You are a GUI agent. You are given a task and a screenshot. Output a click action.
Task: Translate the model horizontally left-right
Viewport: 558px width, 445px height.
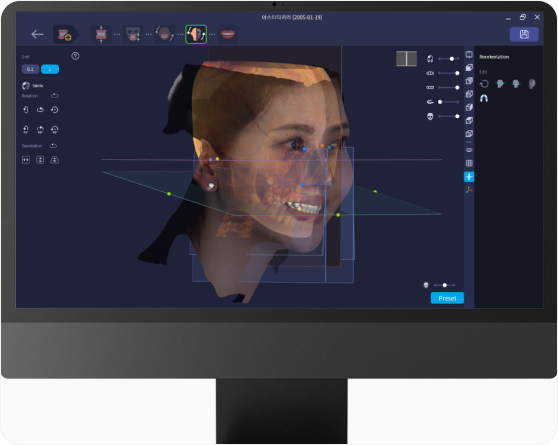(26, 160)
